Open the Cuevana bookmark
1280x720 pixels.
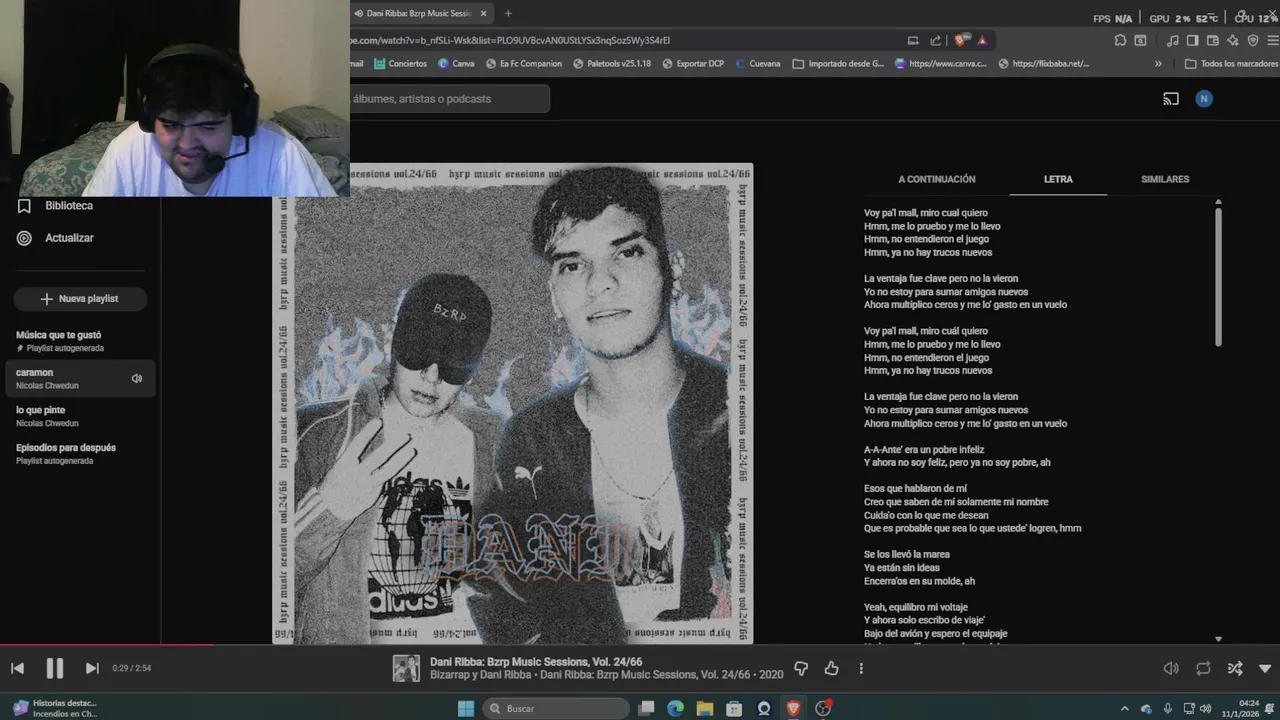[x=757, y=64]
